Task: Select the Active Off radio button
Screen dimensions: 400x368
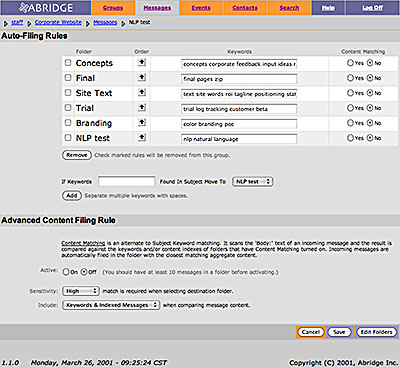Action: coord(84,272)
